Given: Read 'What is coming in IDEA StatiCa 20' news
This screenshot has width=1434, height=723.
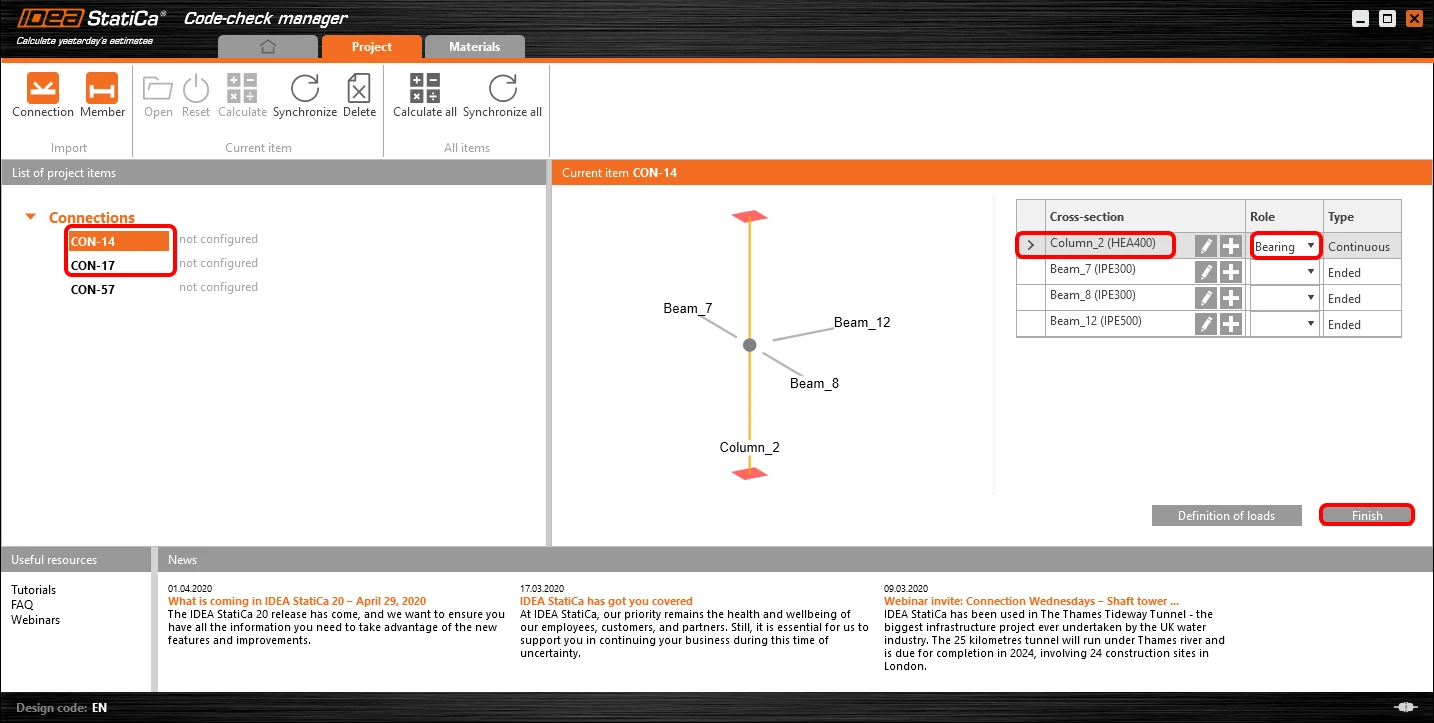Looking at the screenshot, I should (x=297, y=601).
